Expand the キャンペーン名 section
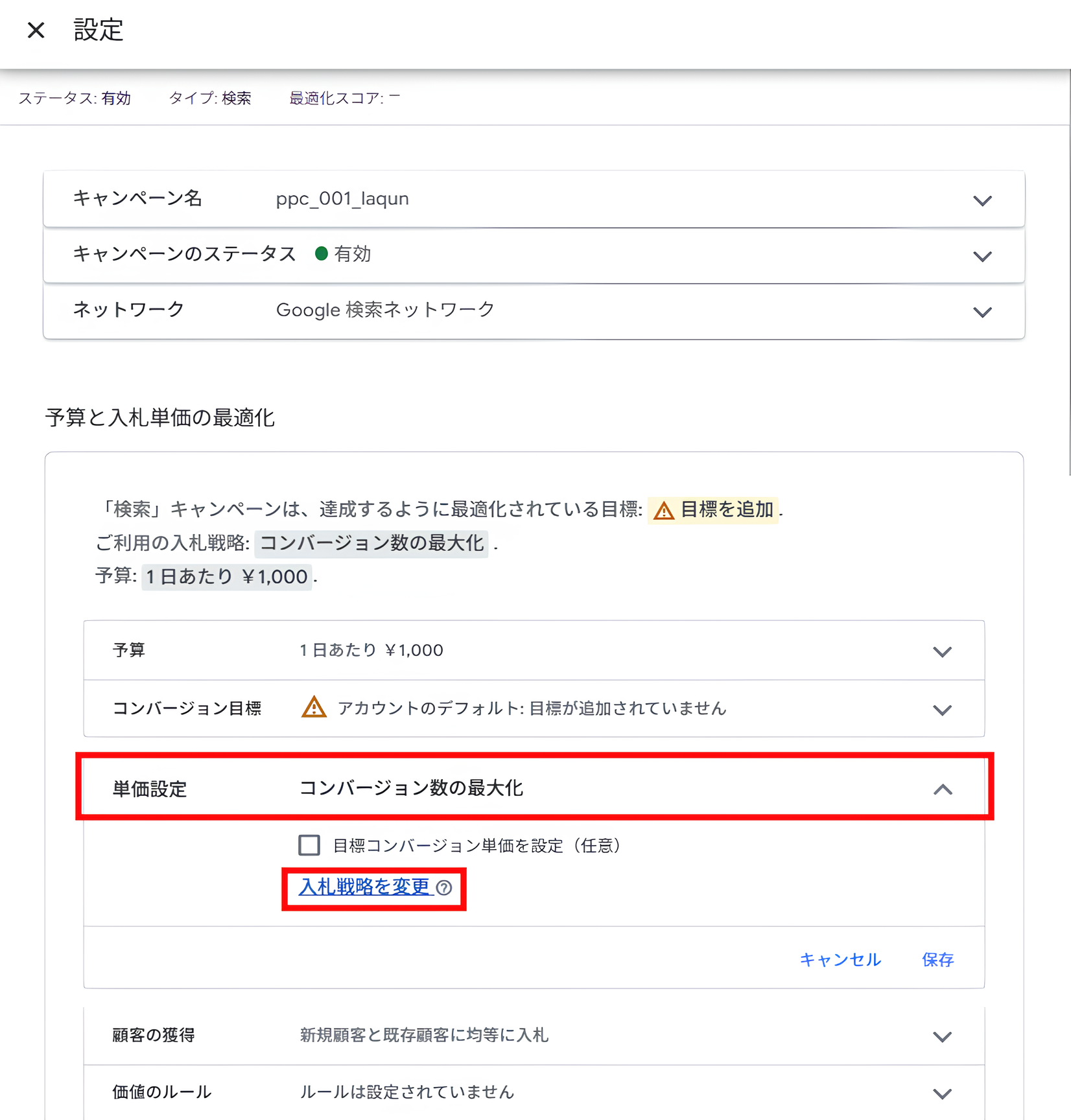This screenshot has height=1120, width=1071. tap(982, 200)
